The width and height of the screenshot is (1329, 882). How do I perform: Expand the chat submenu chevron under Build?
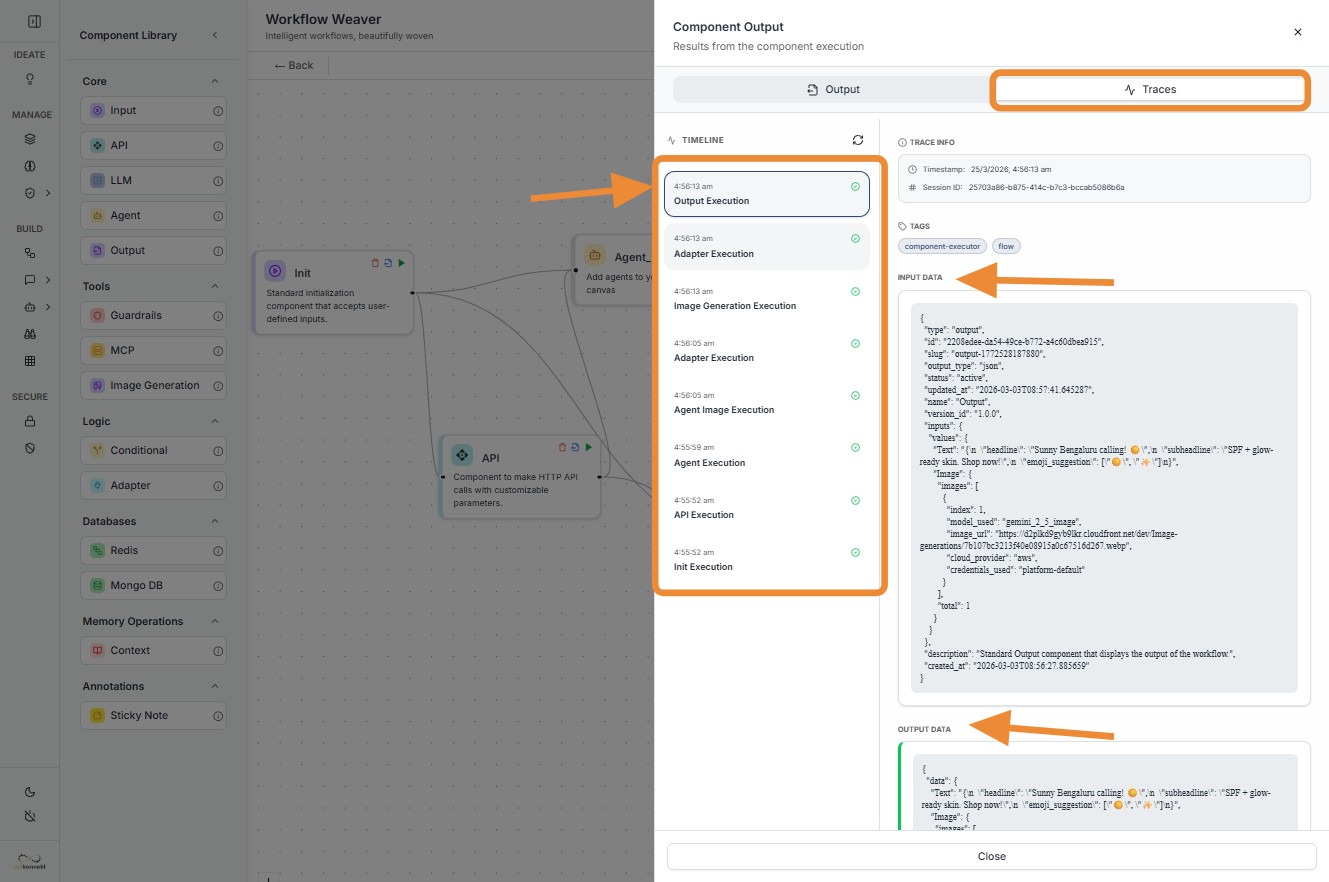[47, 280]
